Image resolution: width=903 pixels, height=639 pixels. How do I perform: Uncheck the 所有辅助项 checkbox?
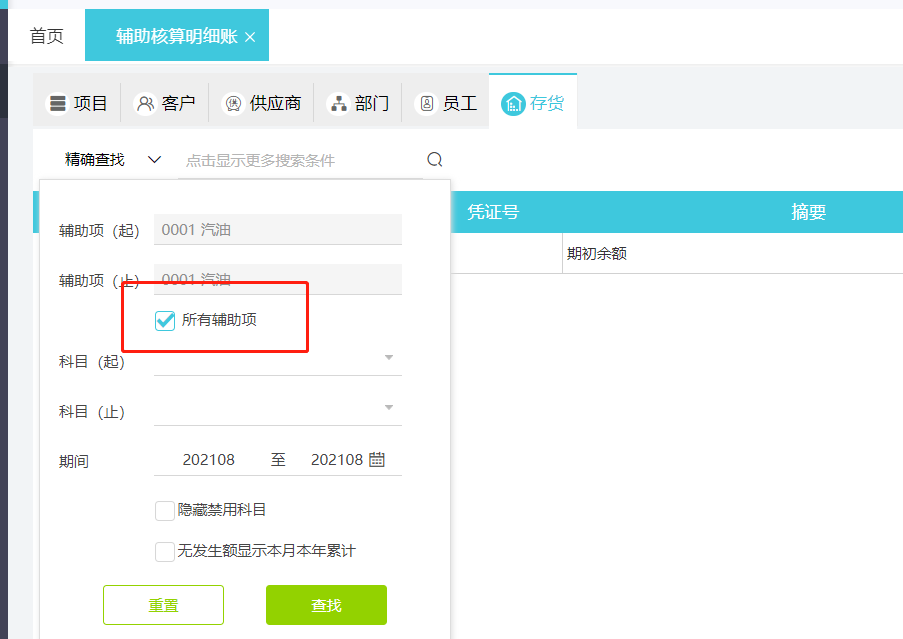pos(165,320)
